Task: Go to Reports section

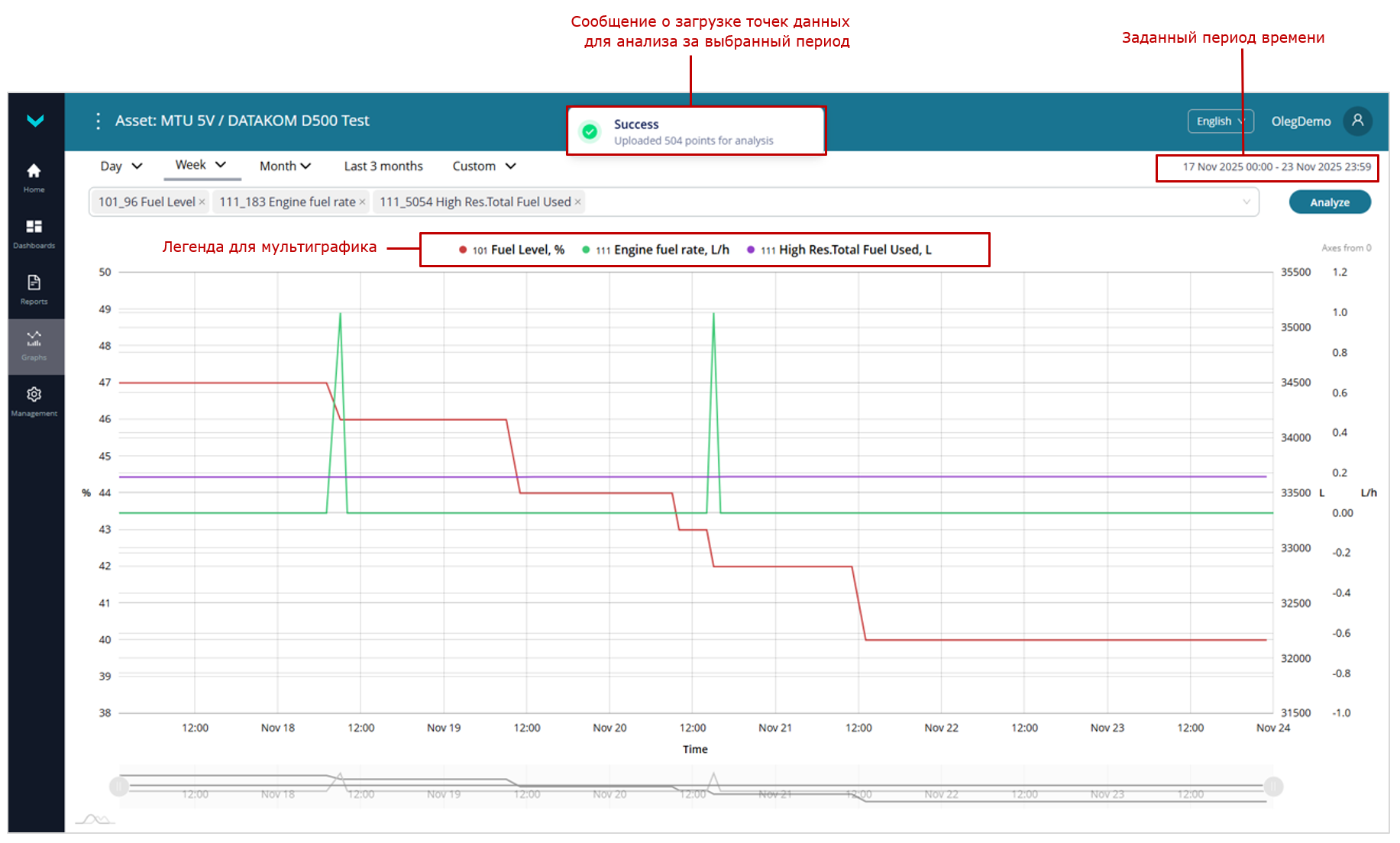Action: 34,289
